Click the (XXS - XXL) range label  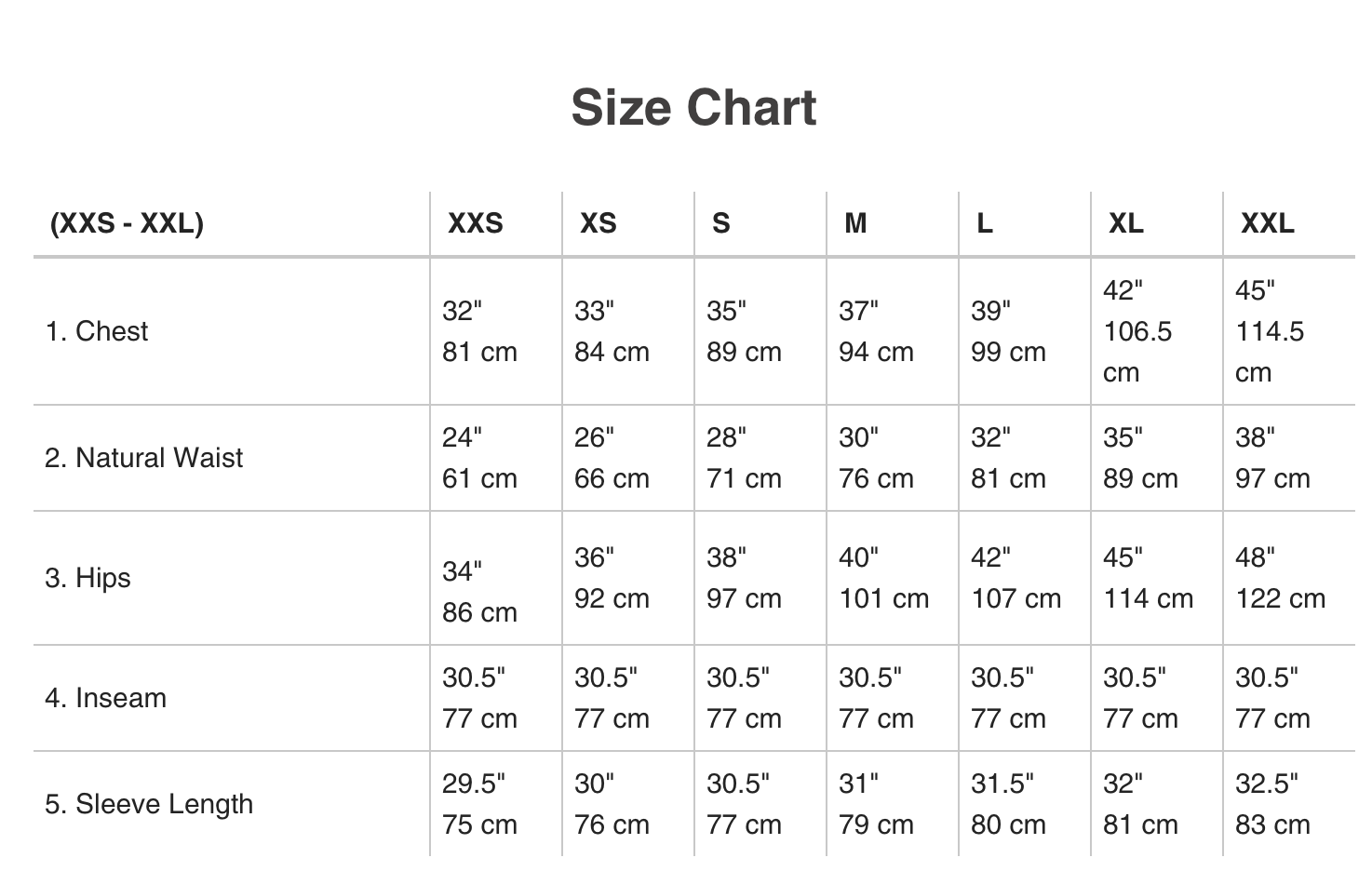126,223
